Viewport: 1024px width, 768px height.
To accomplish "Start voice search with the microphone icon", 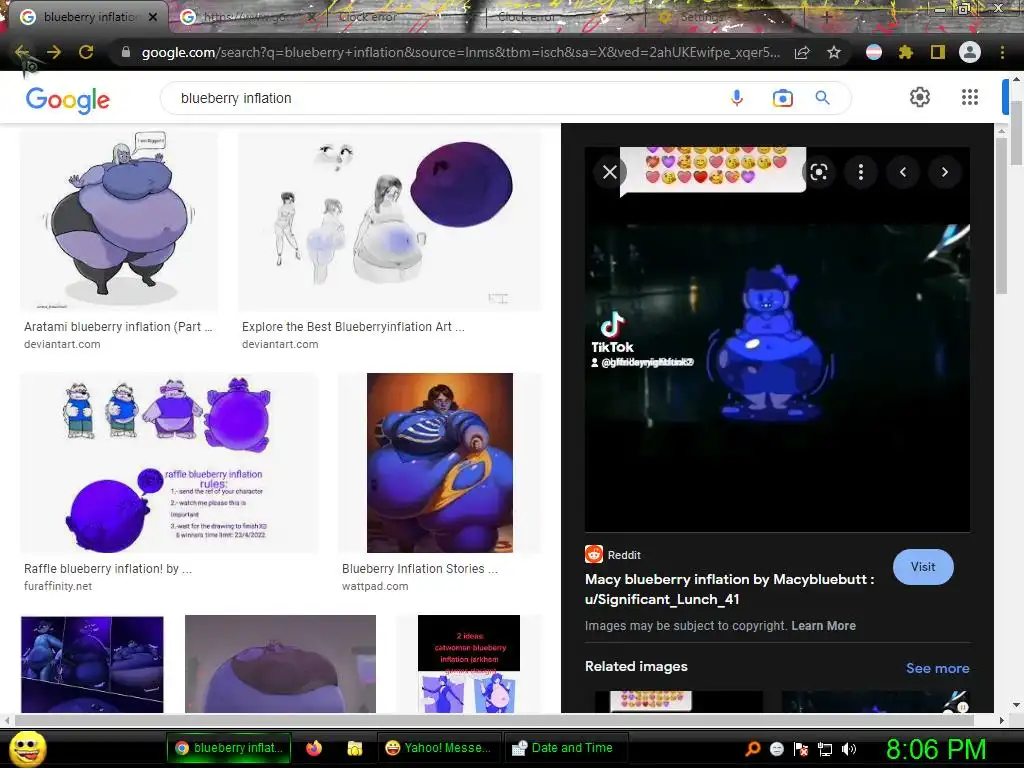I will pyautogui.click(x=737, y=98).
